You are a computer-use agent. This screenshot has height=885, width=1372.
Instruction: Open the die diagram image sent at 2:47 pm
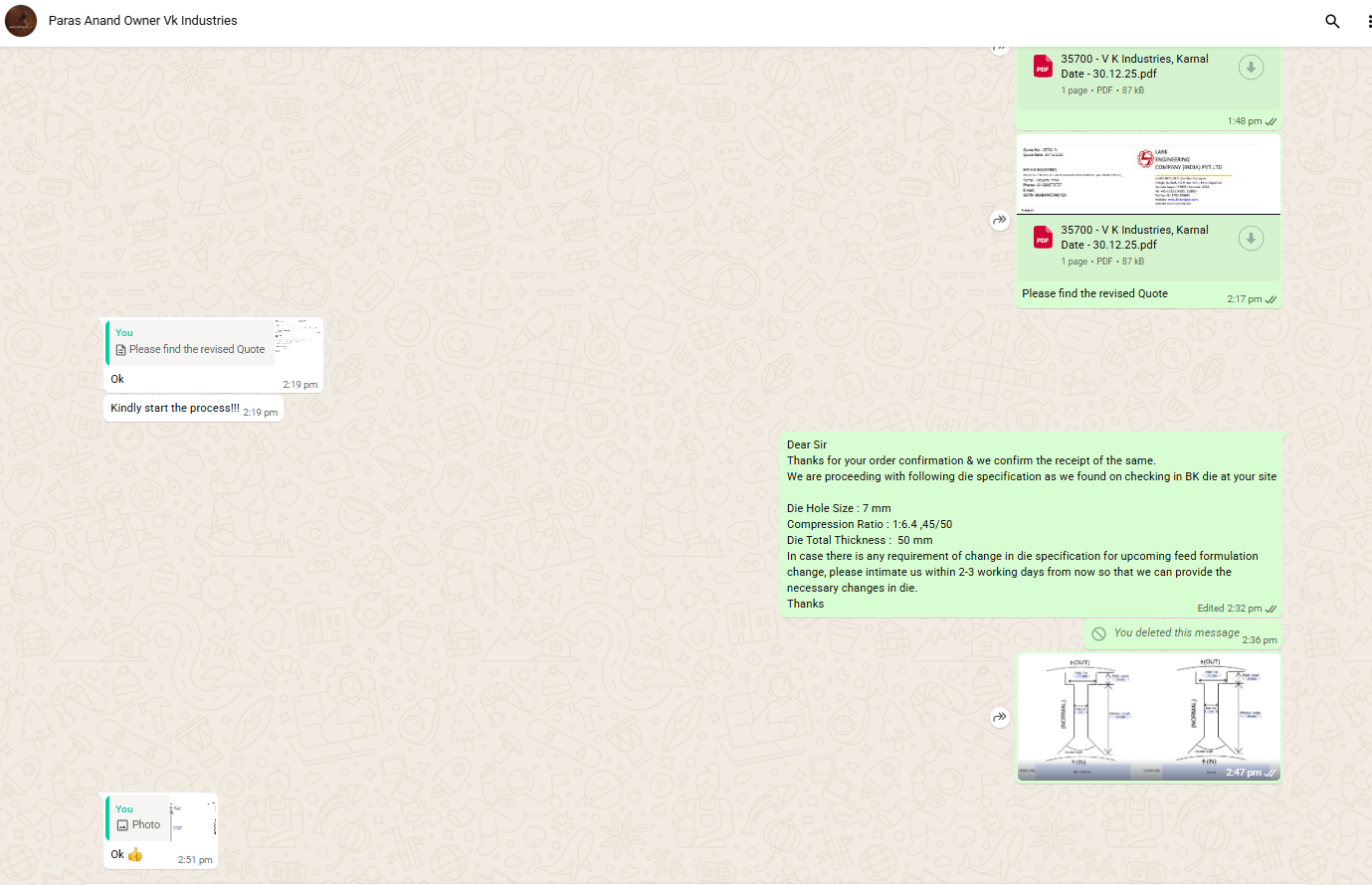1148,716
